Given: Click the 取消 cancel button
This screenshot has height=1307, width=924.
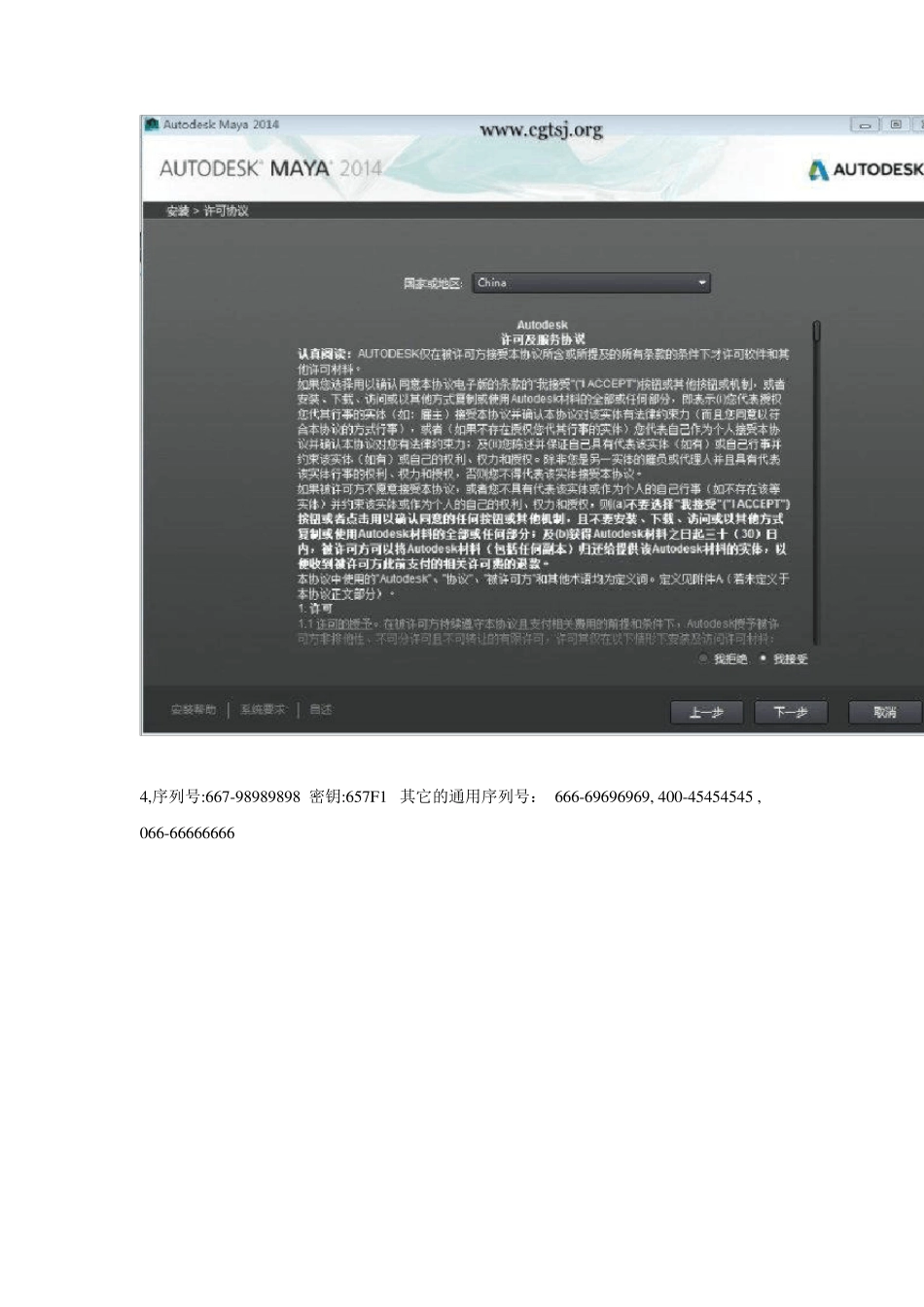Looking at the screenshot, I should click(884, 713).
